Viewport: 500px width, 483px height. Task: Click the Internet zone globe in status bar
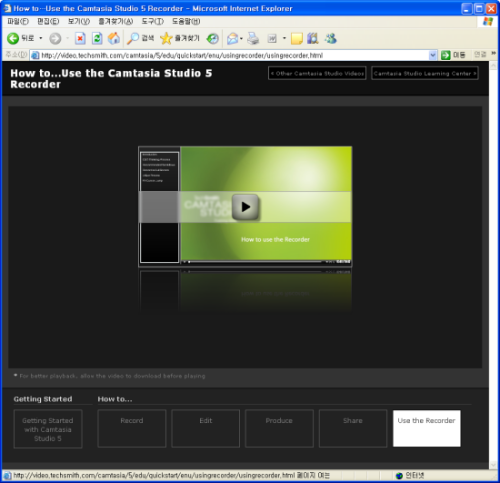(x=399, y=476)
